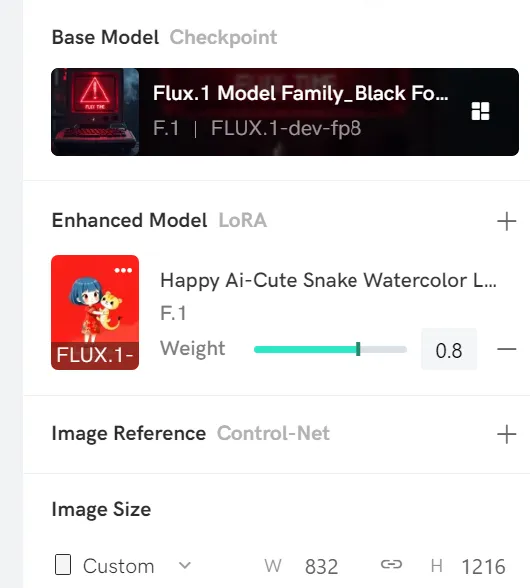Edit the weight value 0.8 field
The height and width of the screenshot is (588, 530).
pos(449,350)
